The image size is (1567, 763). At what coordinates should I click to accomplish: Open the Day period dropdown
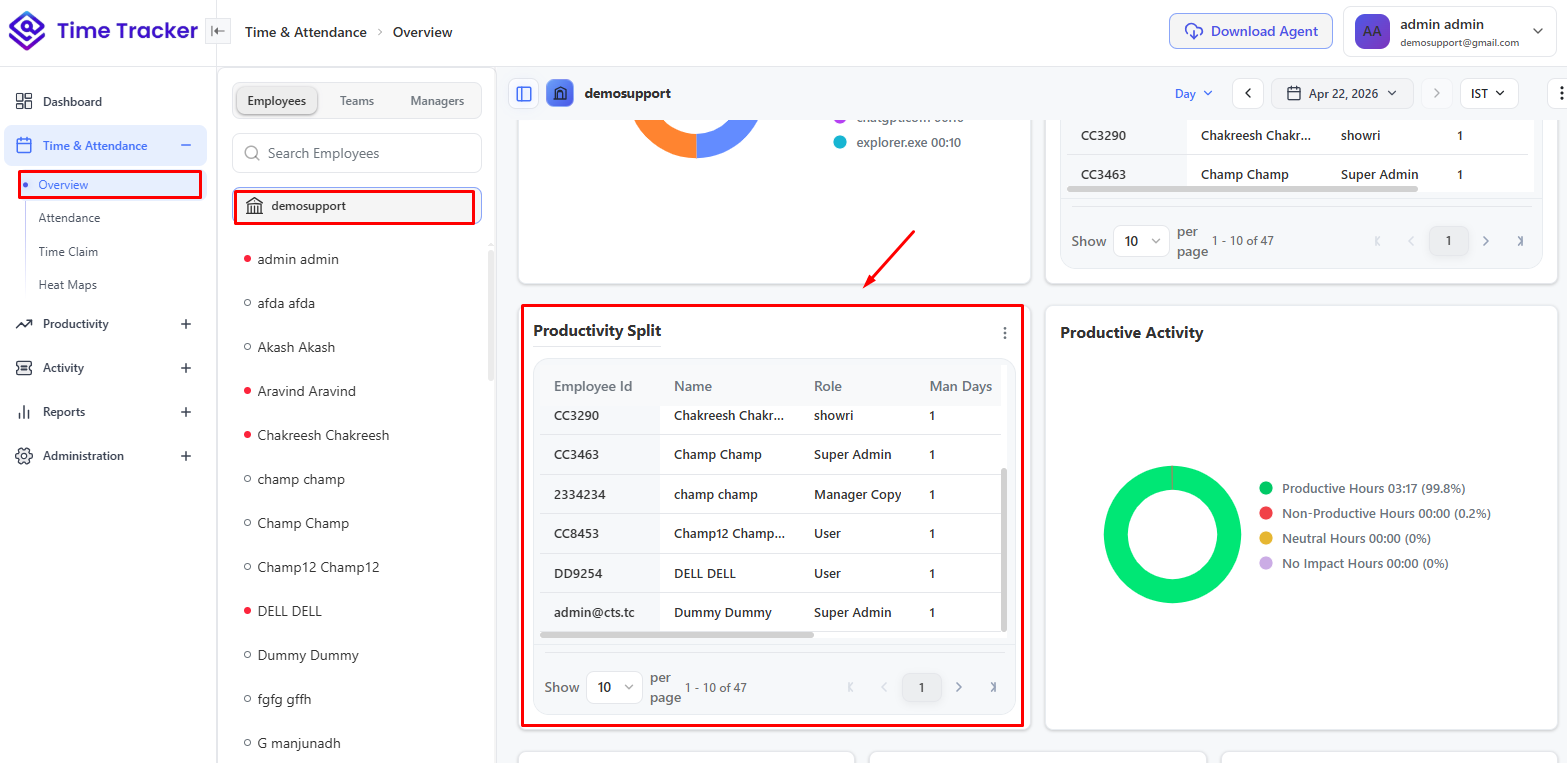(1194, 93)
